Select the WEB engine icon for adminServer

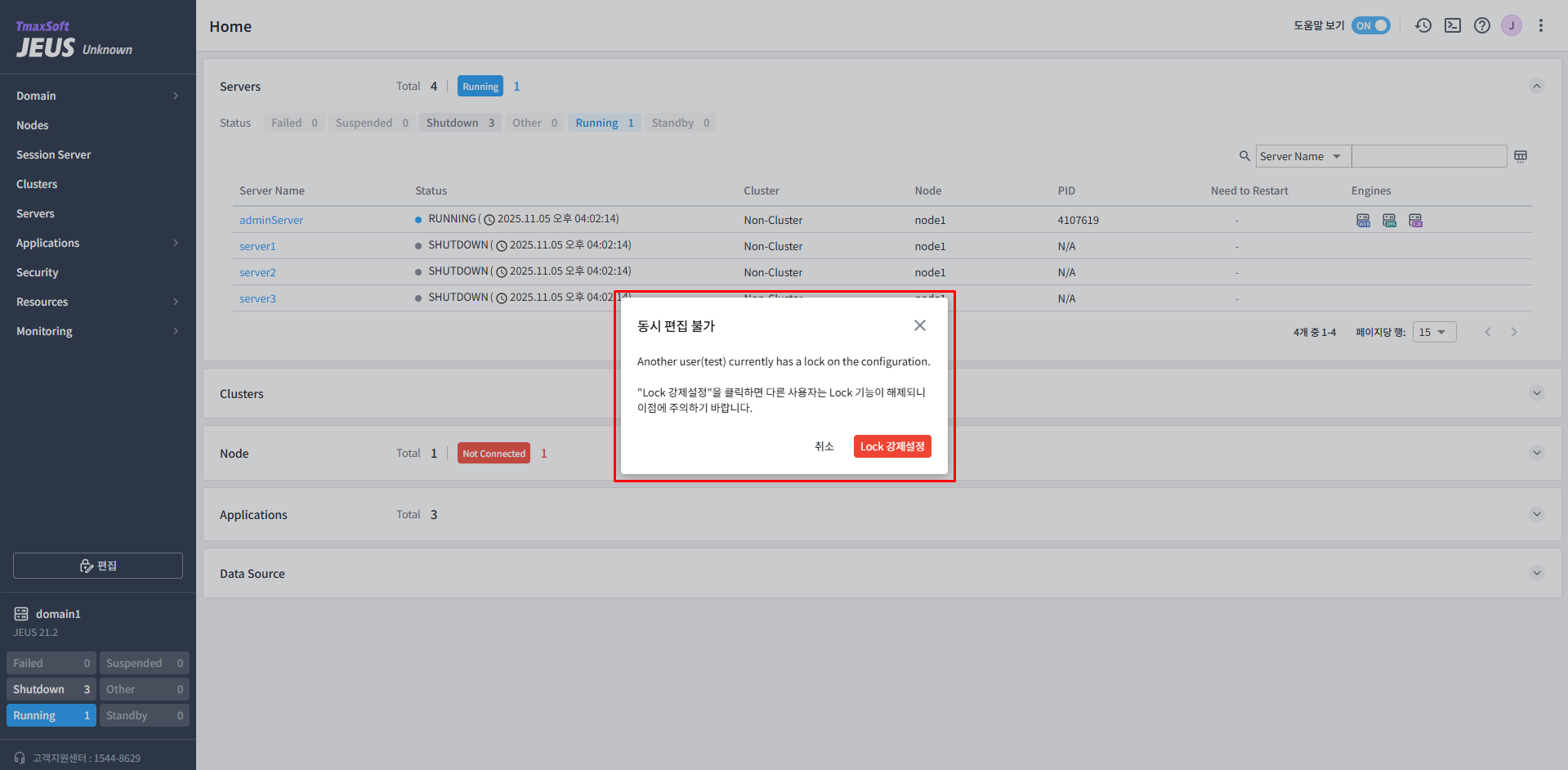click(1363, 220)
